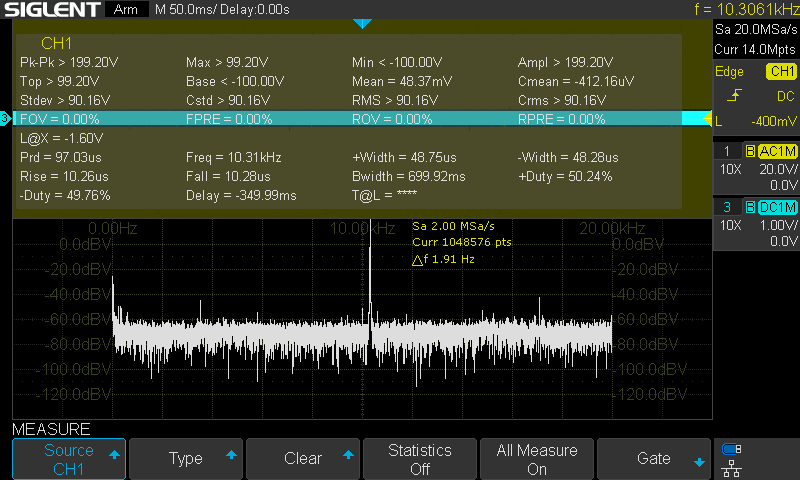800x480 pixels.
Task: Click the Edge trigger type label
Action: [729, 71]
